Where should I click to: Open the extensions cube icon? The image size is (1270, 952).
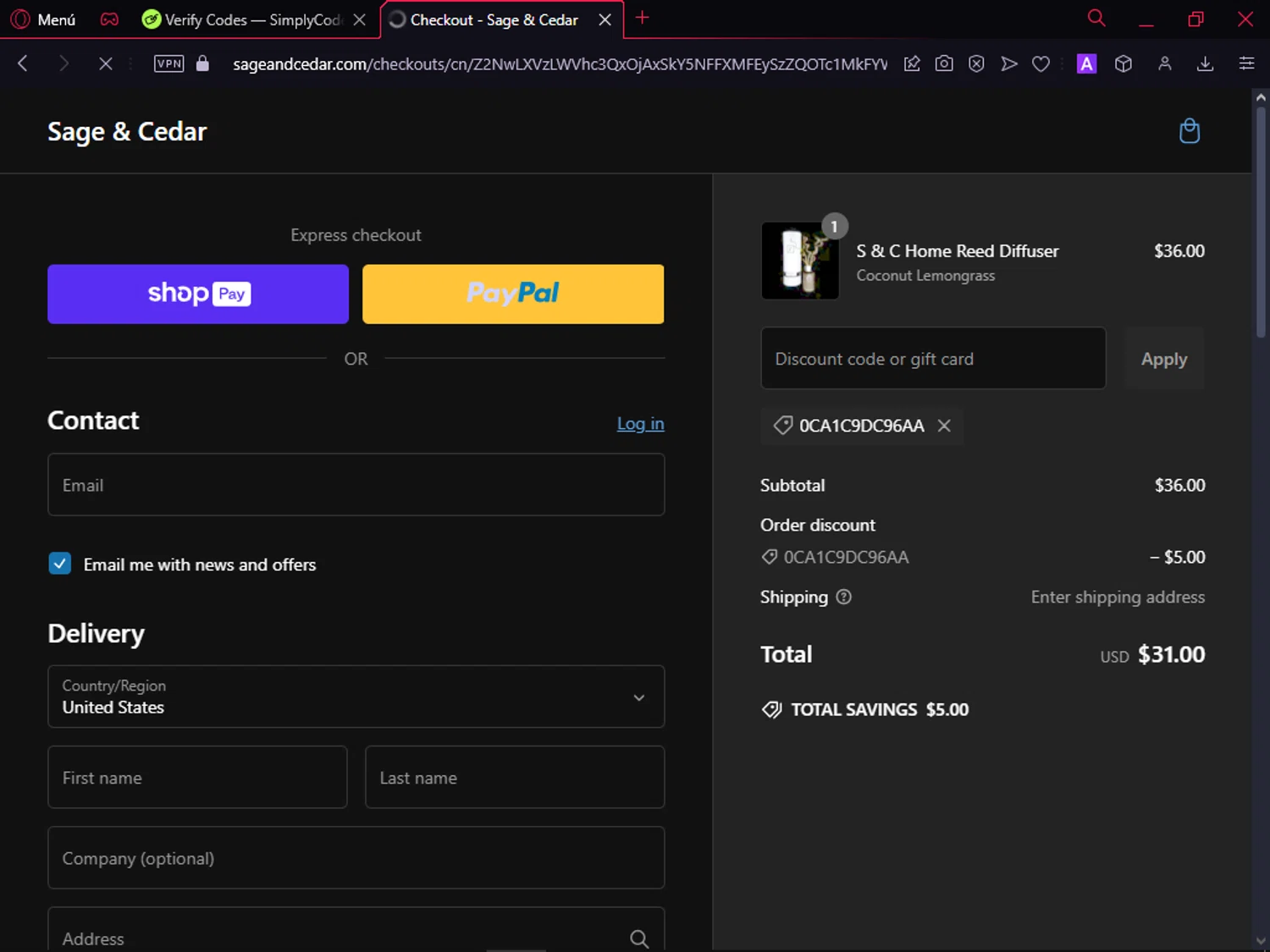[1124, 63]
